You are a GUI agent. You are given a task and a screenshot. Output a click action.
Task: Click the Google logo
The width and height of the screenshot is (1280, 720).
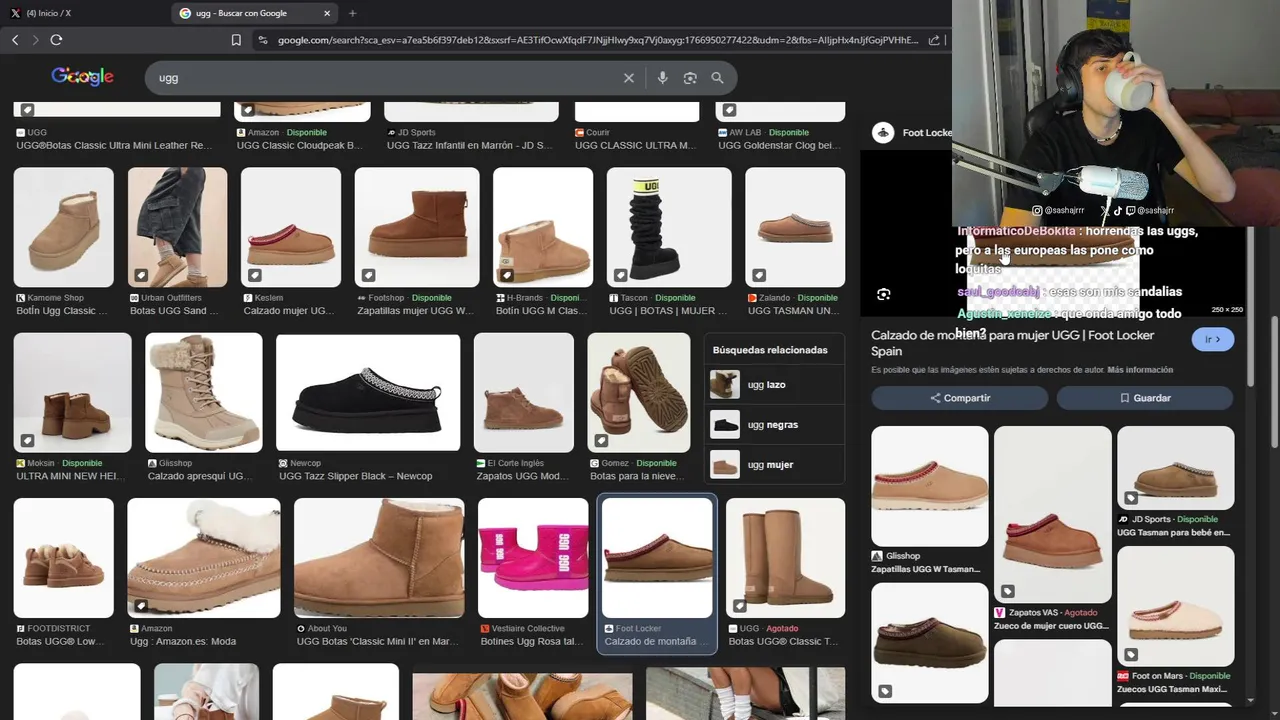82,77
